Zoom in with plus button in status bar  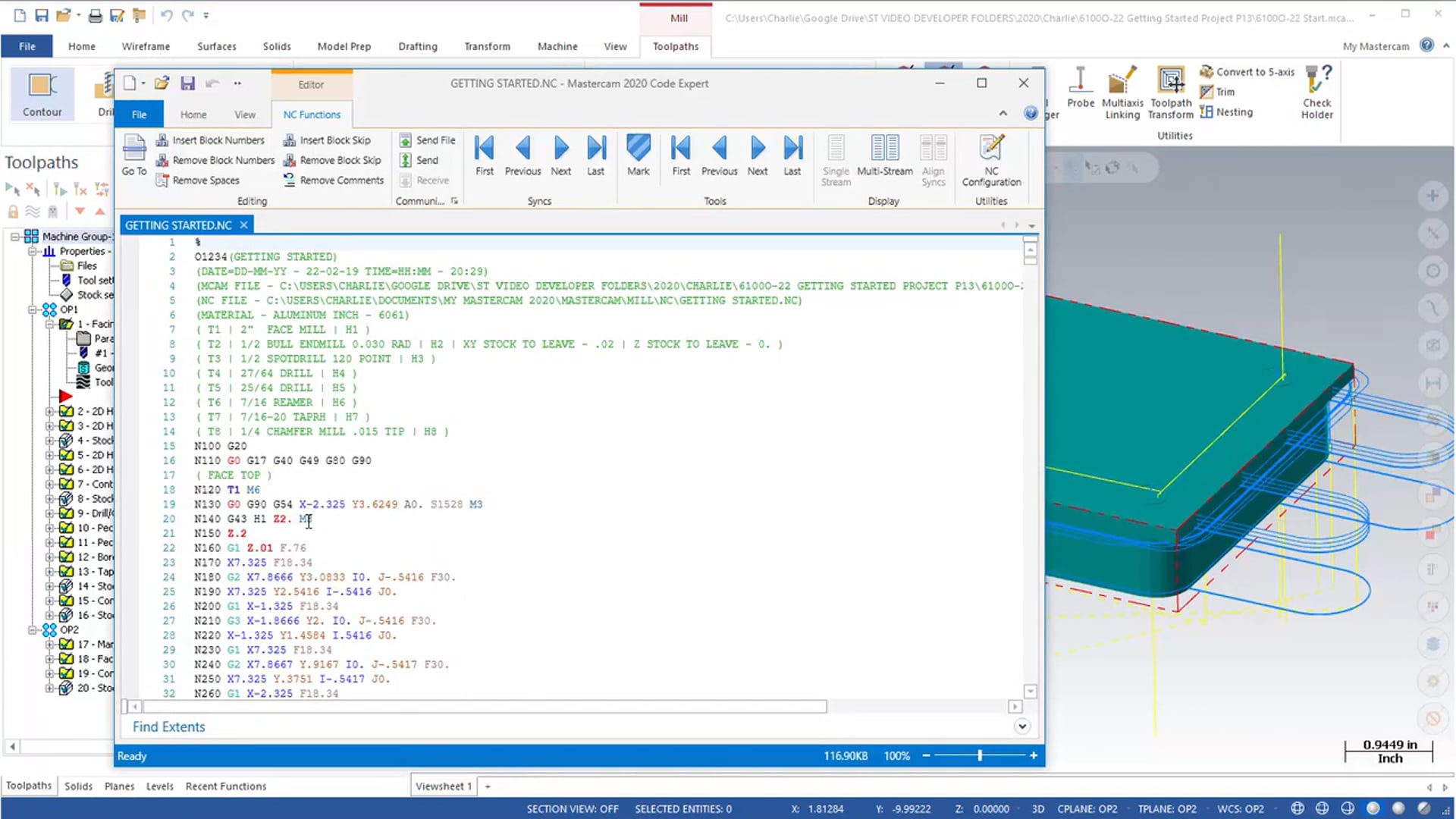pyautogui.click(x=1033, y=755)
